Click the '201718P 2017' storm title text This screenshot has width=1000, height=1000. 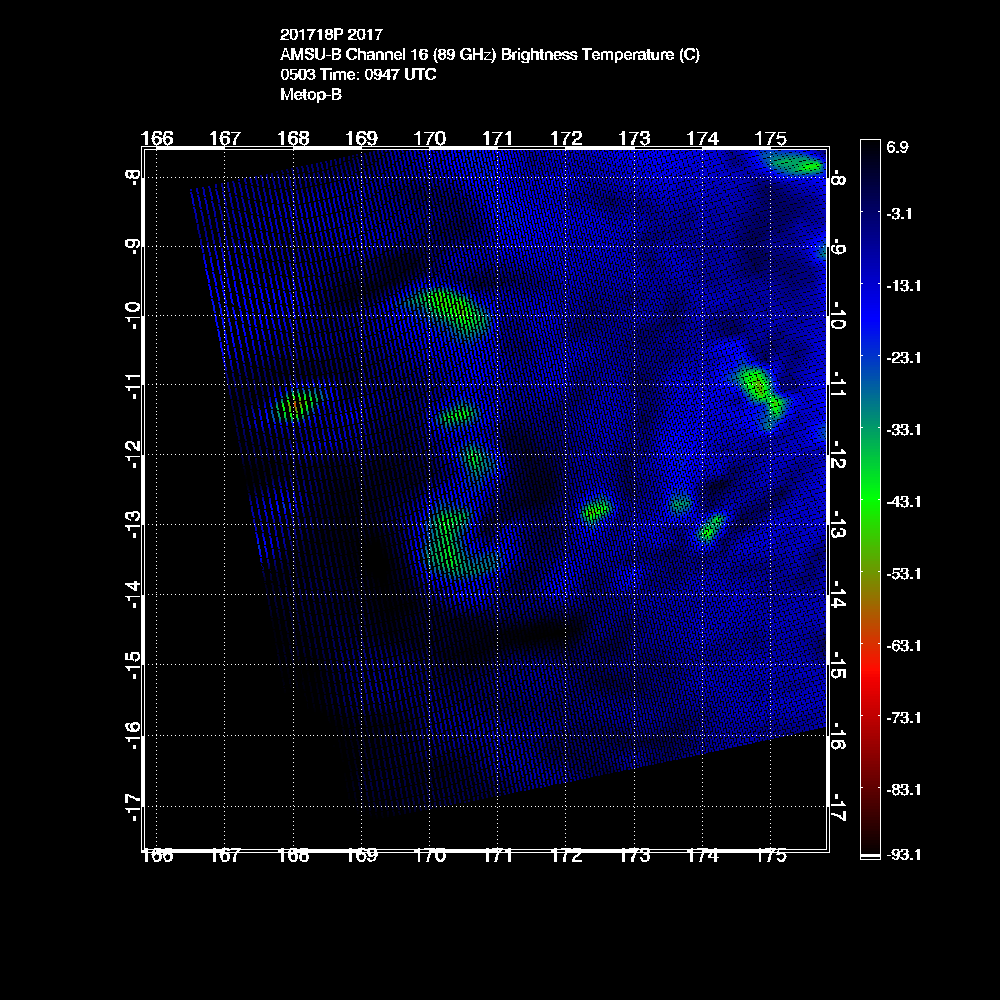click(x=330, y=35)
